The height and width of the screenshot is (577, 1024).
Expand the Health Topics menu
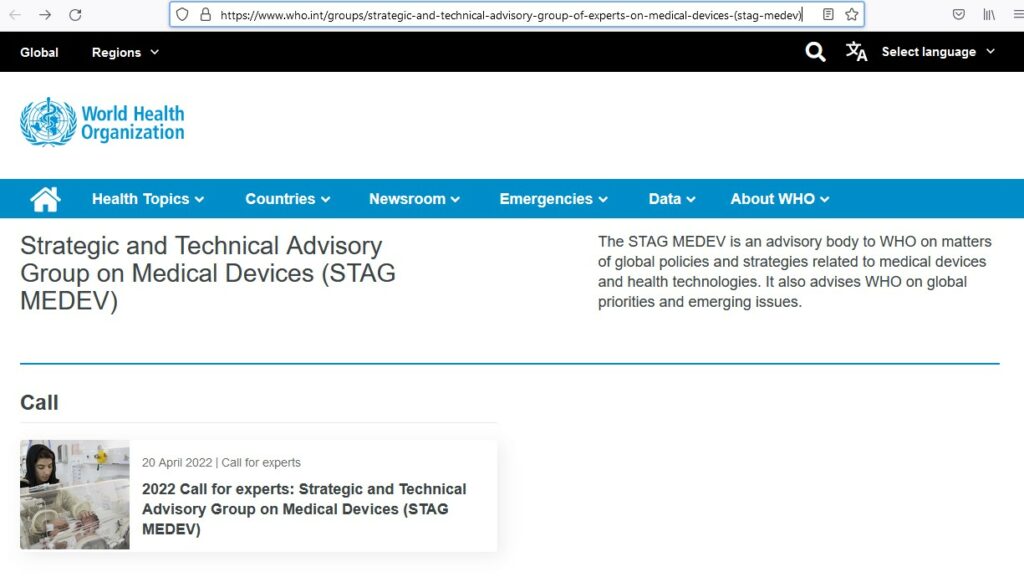147,199
